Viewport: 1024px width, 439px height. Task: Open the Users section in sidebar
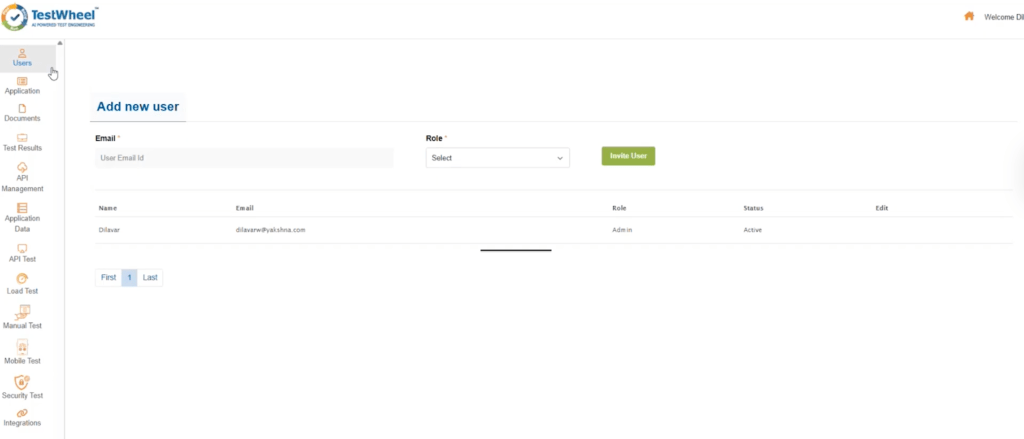pos(22,57)
